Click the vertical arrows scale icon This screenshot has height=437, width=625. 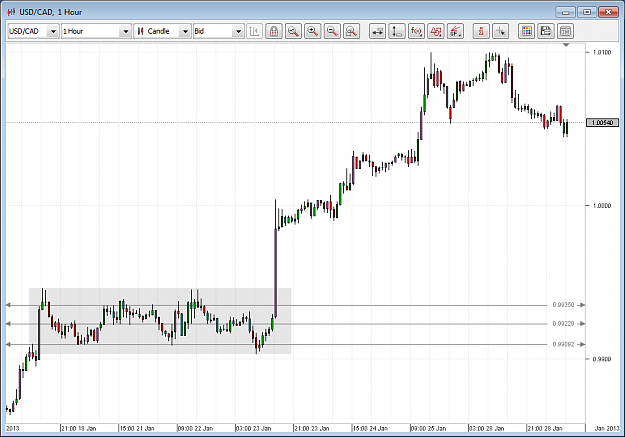(397, 31)
